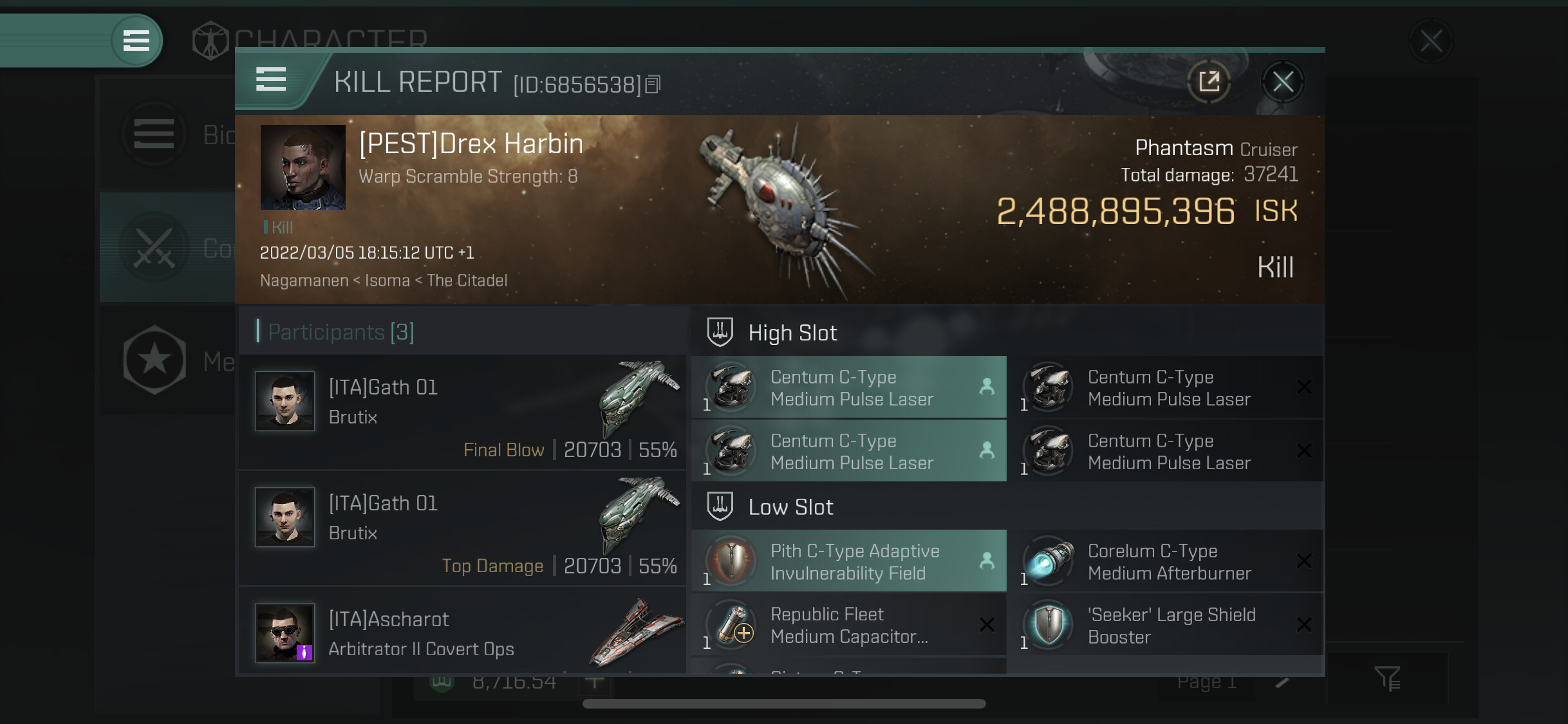Click the filter icon at bottom right
Viewport: 1568px width, 724px height.
(x=1387, y=678)
